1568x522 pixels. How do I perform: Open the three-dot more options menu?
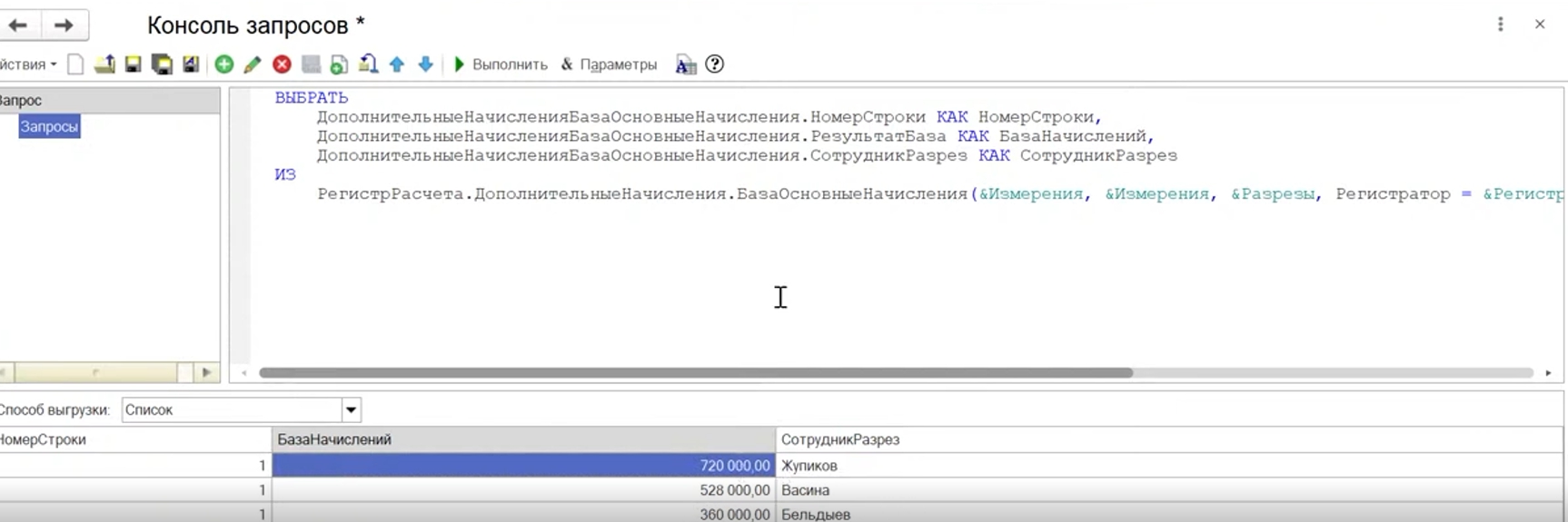[x=1500, y=25]
